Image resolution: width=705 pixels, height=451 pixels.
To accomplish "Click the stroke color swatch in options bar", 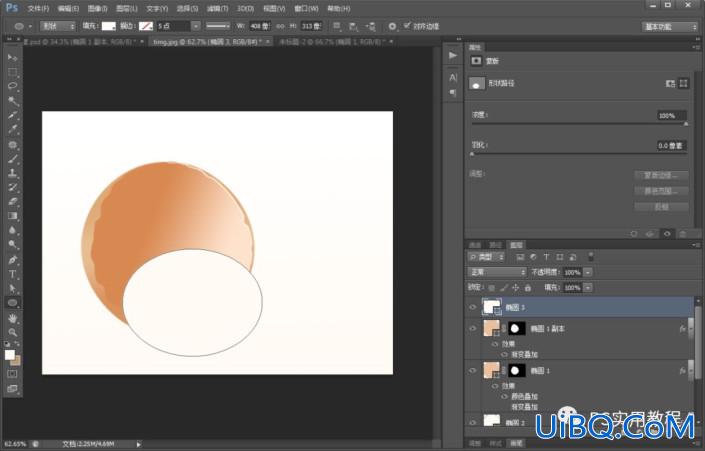I will [146, 27].
